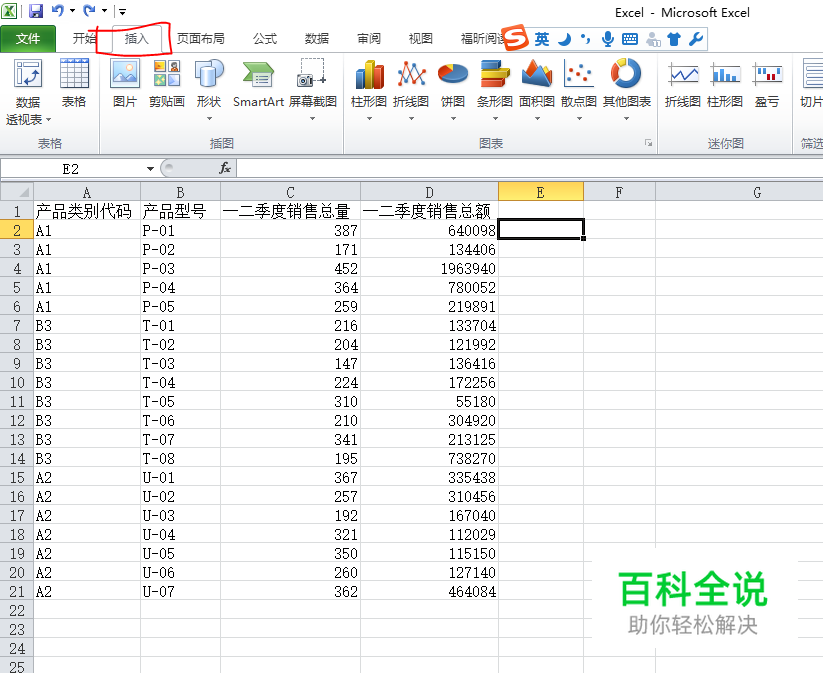This screenshot has width=823, height=673.
Task: Open 其他图表 other charts gallery
Action: tap(627, 89)
